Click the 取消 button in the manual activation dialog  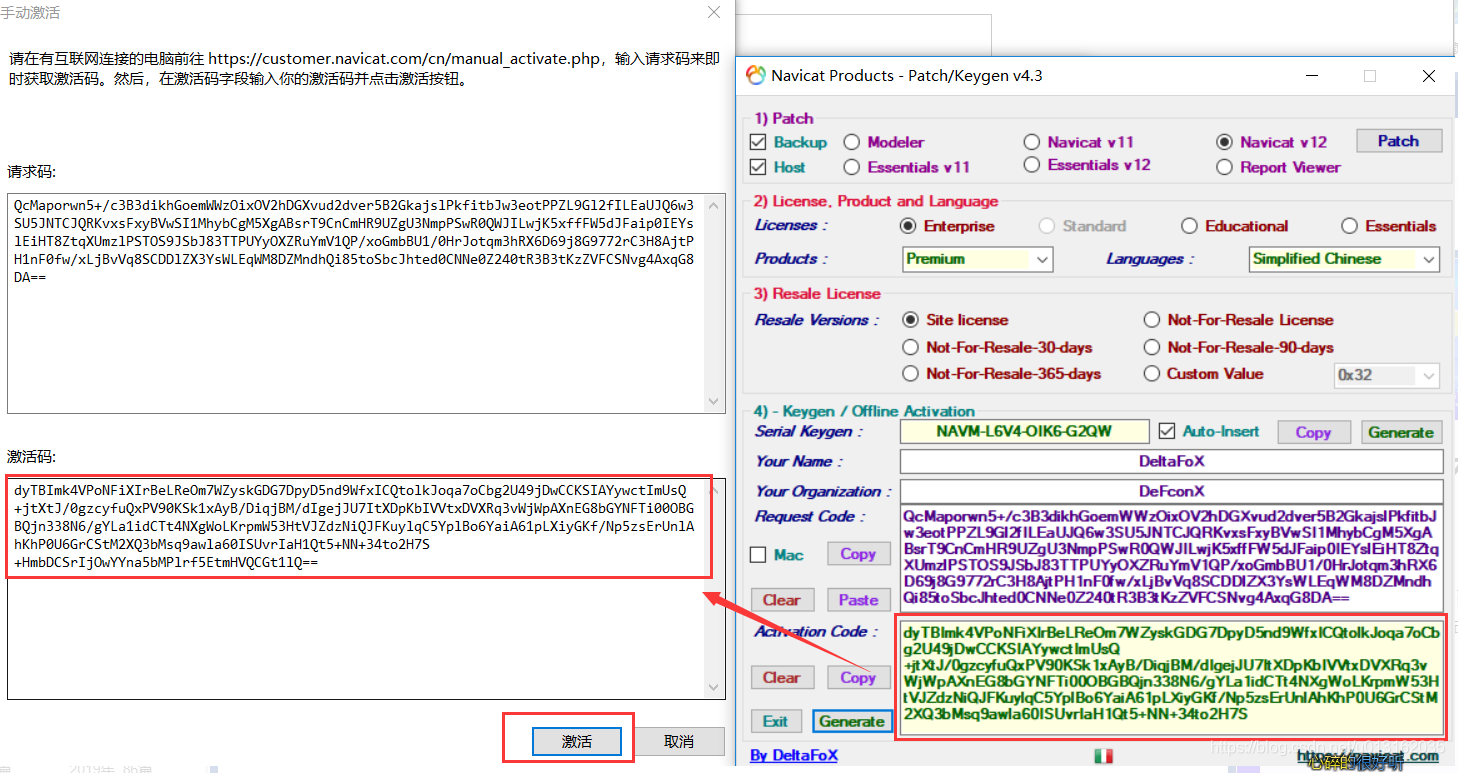coord(679,741)
